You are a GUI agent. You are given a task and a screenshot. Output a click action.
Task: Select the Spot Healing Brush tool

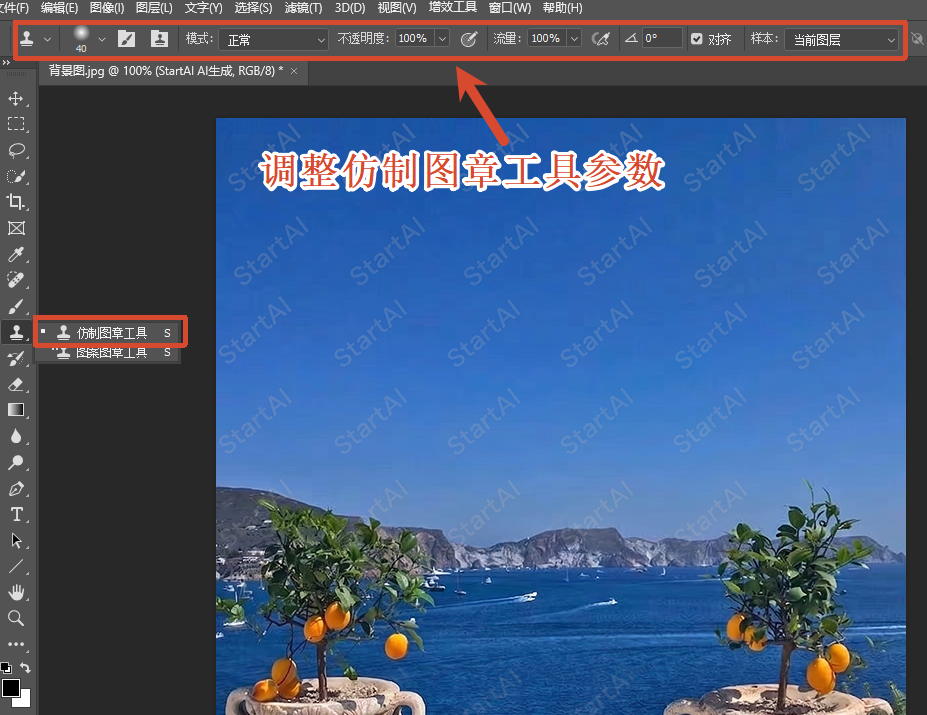[x=16, y=280]
